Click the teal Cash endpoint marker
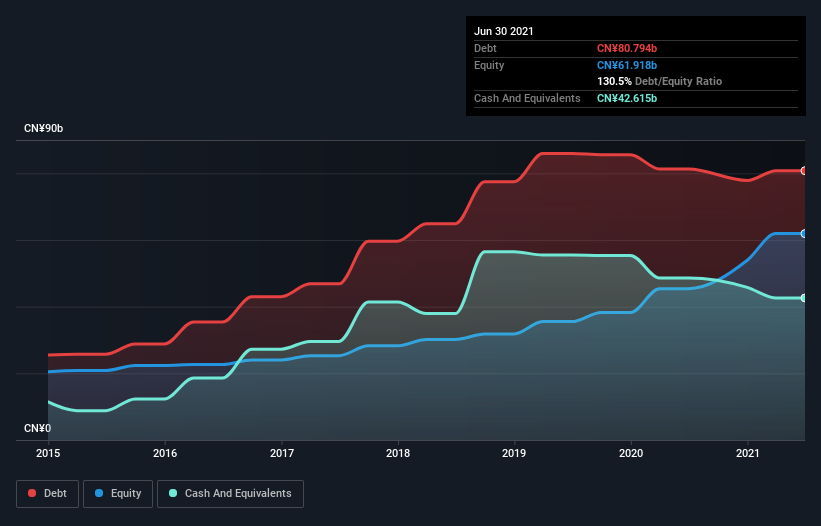This screenshot has width=821, height=526. 804,298
